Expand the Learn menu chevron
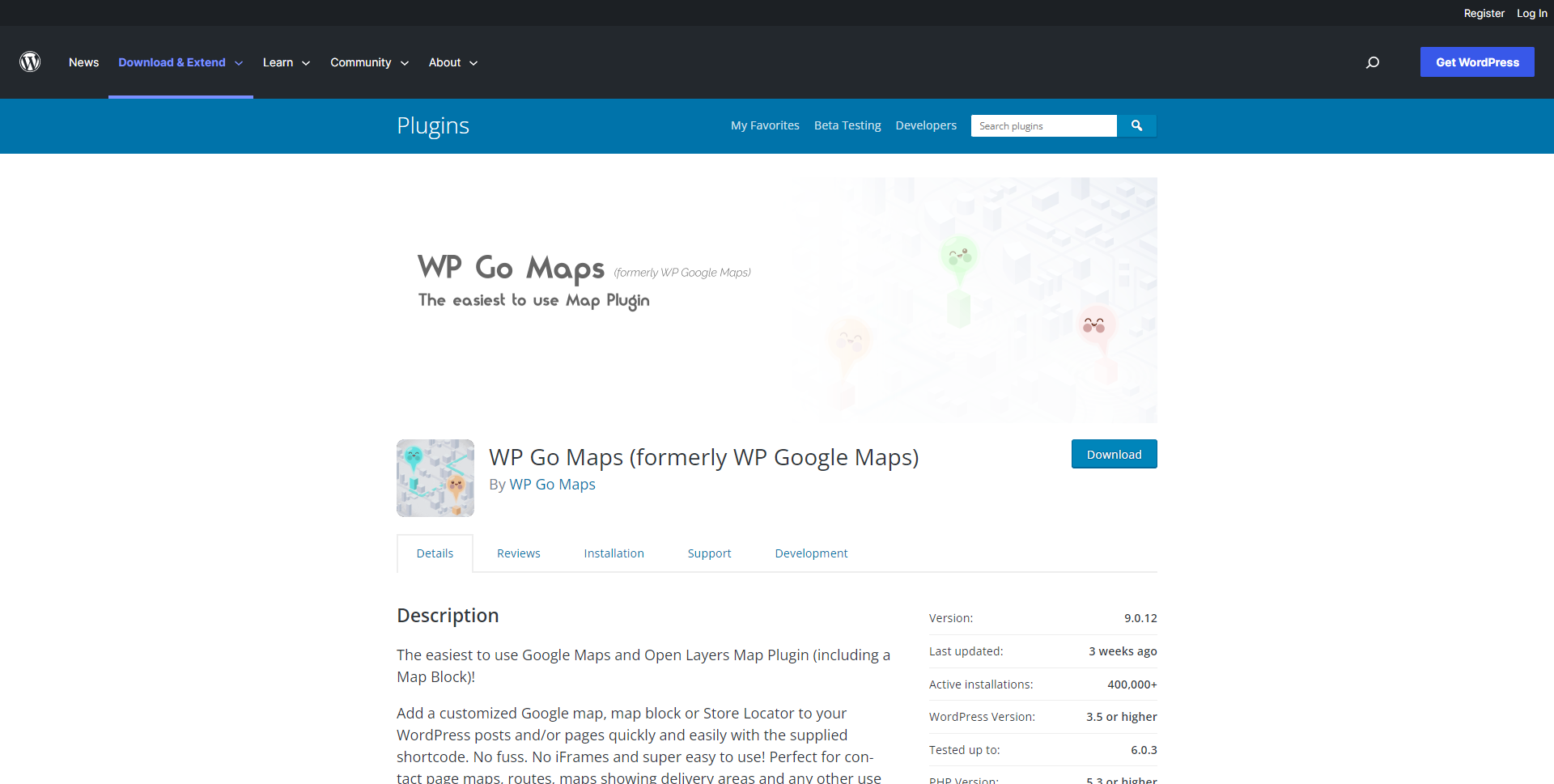This screenshot has width=1554, height=784. pyautogui.click(x=306, y=63)
